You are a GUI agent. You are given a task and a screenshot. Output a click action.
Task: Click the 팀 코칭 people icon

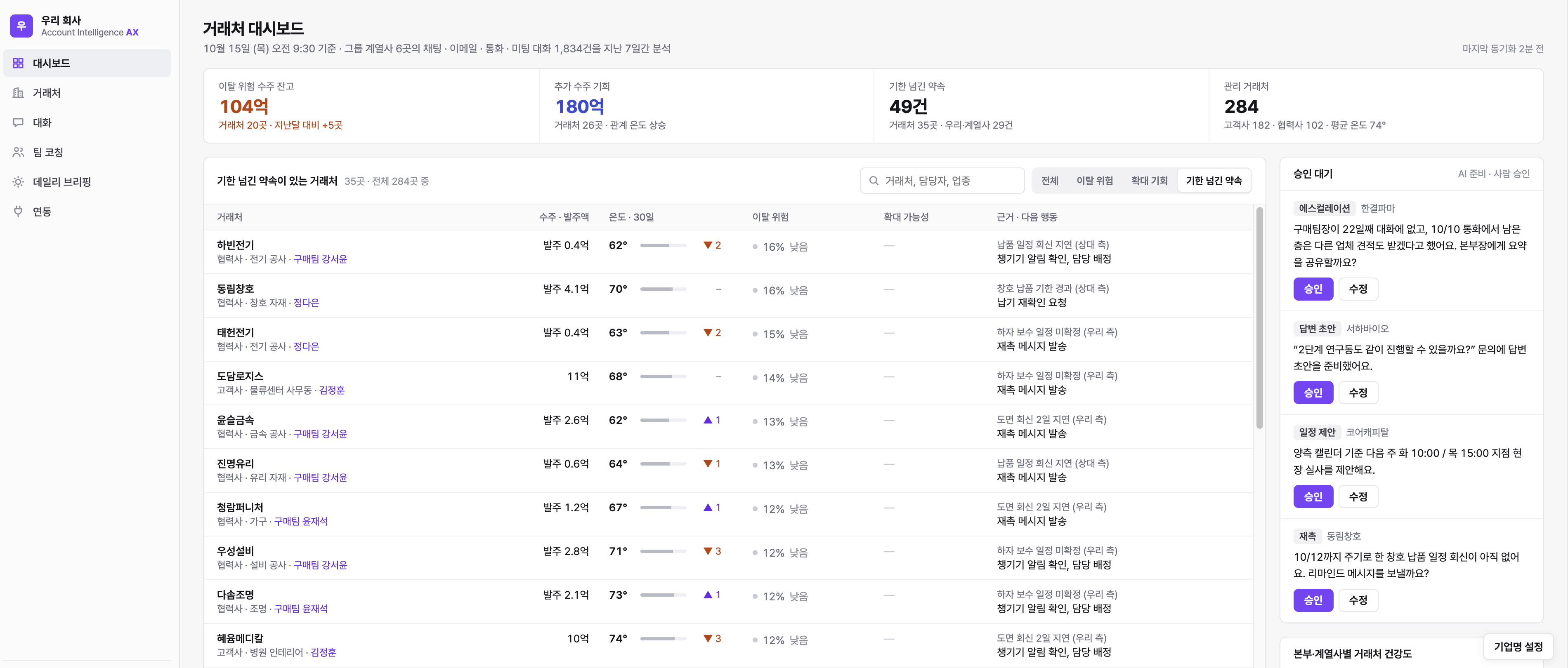[x=18, y=152]
